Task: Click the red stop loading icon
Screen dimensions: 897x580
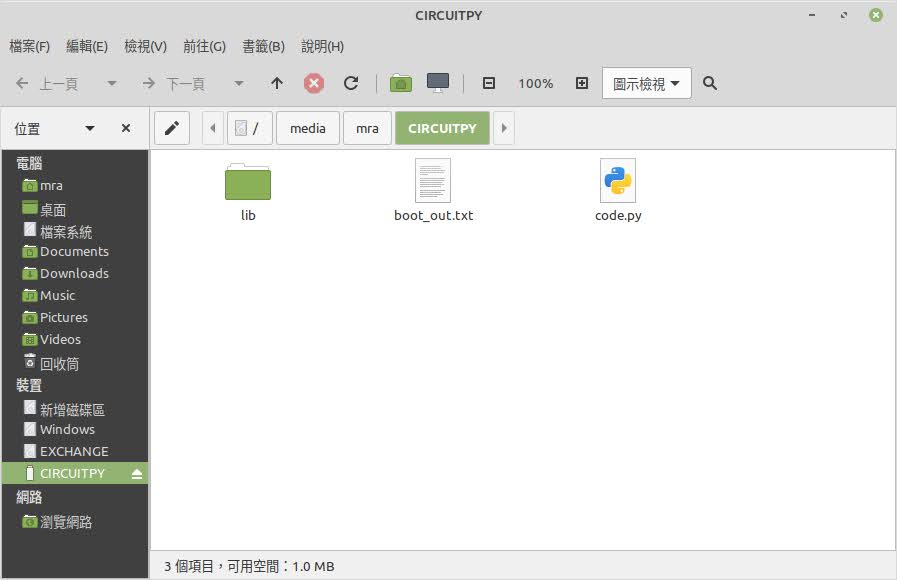Action: pos(313,84)
